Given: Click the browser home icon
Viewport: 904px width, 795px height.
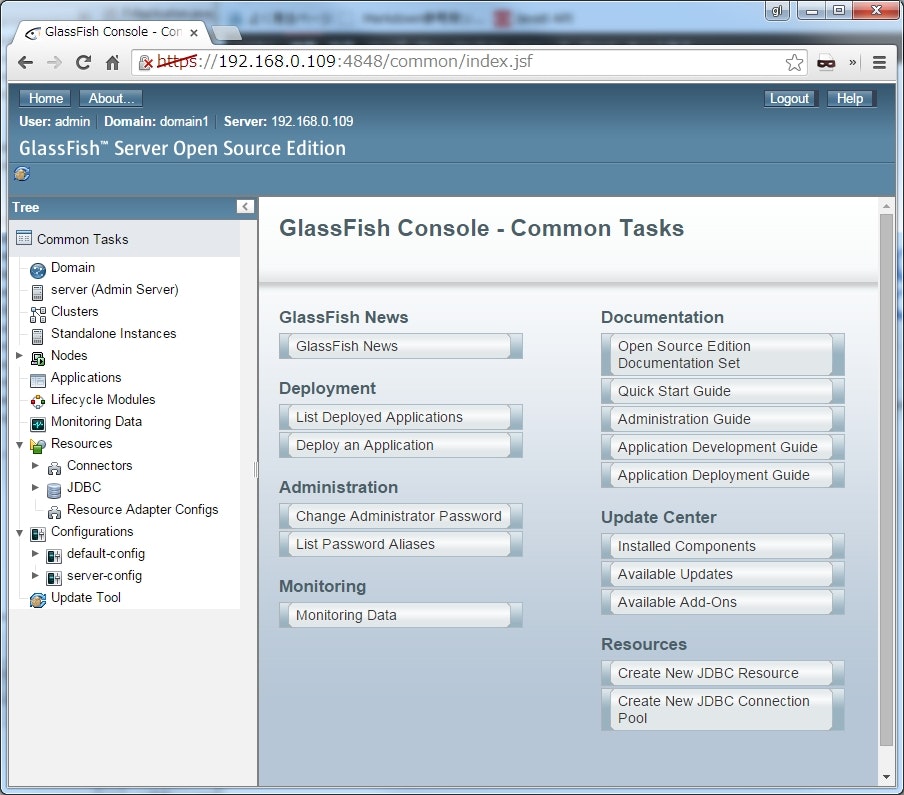Looking at the screenshot, I should [x=113, y=62].
